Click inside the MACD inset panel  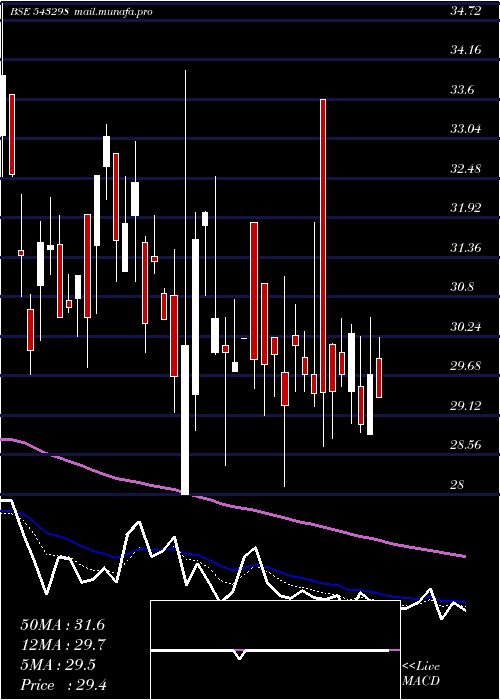275,650
